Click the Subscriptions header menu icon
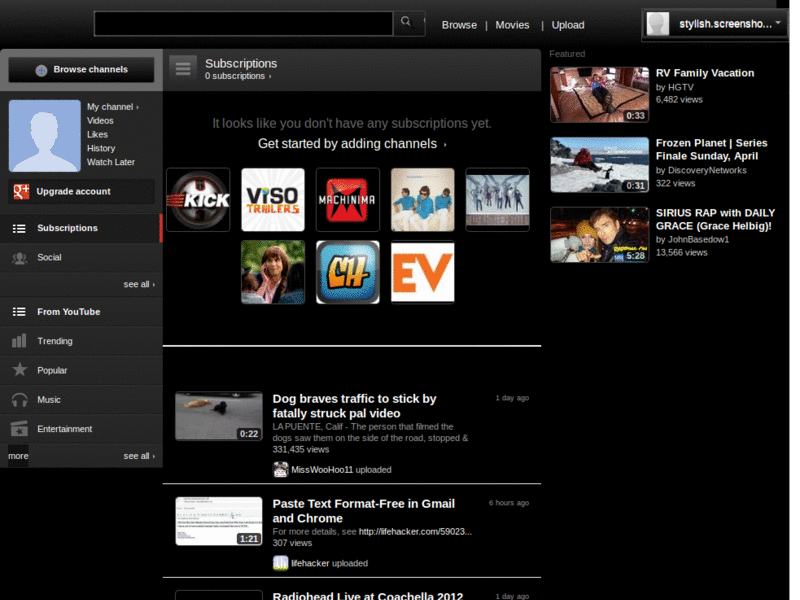The width and height of the screenshot is (800, 600). pyautogui.click(x=183, y=68)
